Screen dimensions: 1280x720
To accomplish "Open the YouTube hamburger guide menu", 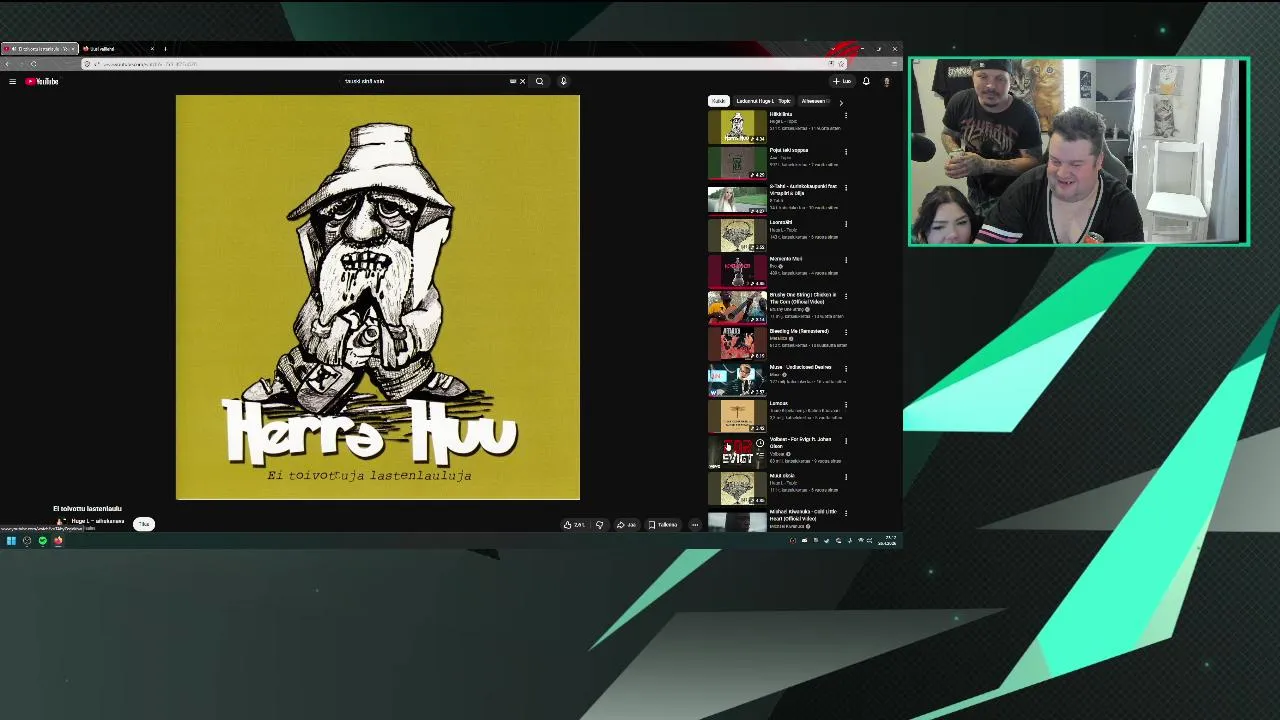I will (12, 81).
